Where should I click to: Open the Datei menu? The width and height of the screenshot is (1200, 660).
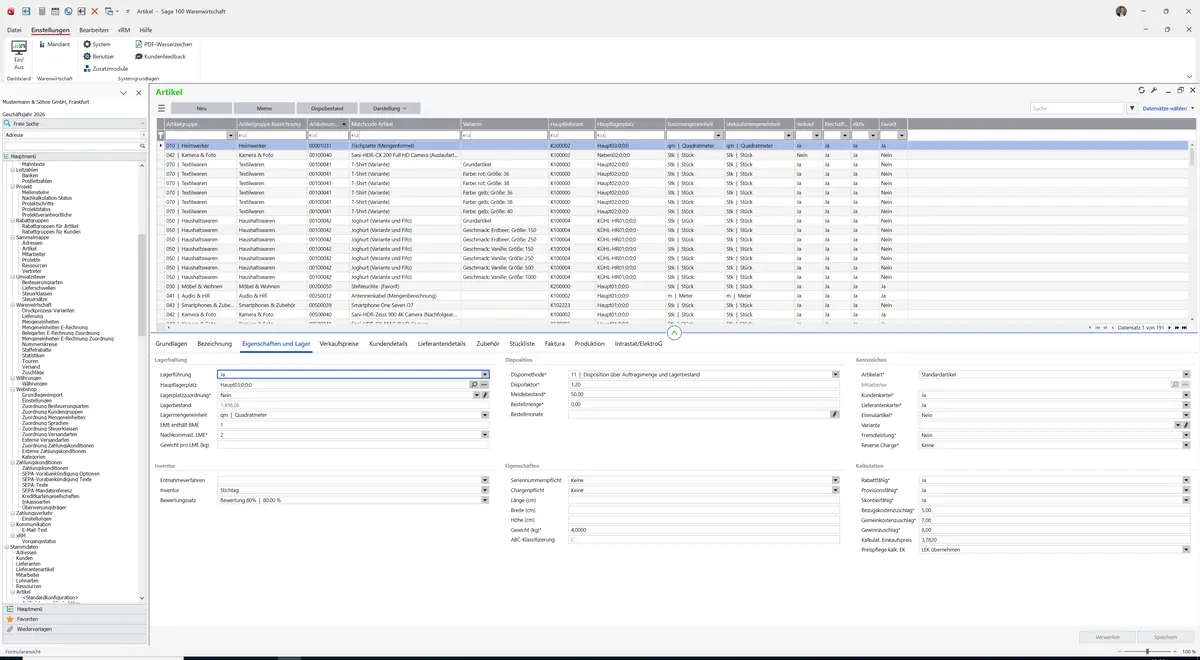pos(14,30)
